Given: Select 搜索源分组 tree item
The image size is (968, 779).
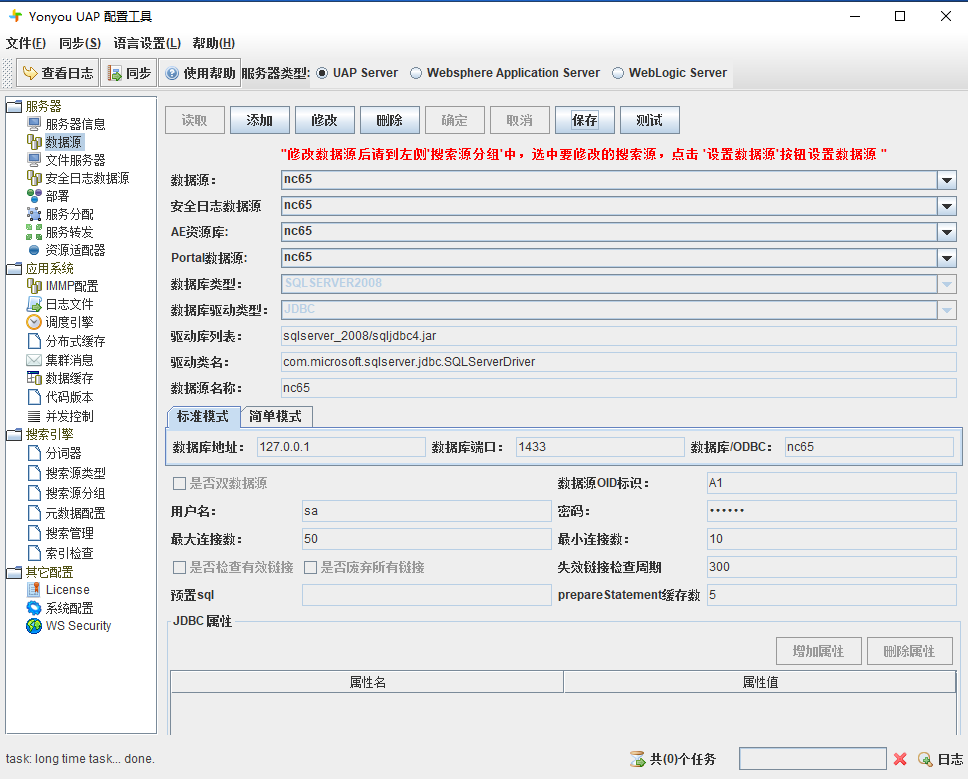Looking at the screenshot, I should coord(75,493).
